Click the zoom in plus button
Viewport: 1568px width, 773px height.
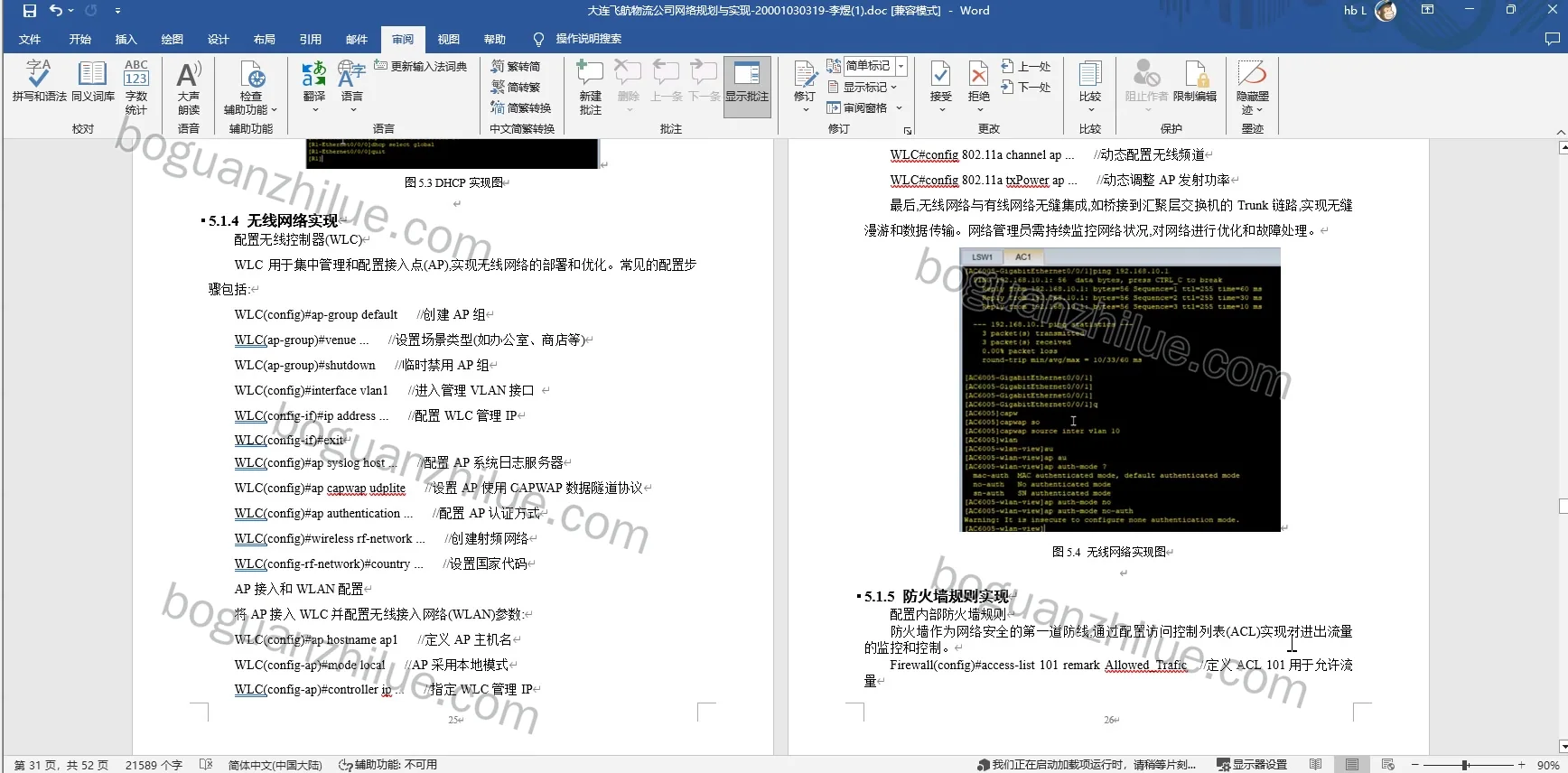click(x=1522, y=765)
